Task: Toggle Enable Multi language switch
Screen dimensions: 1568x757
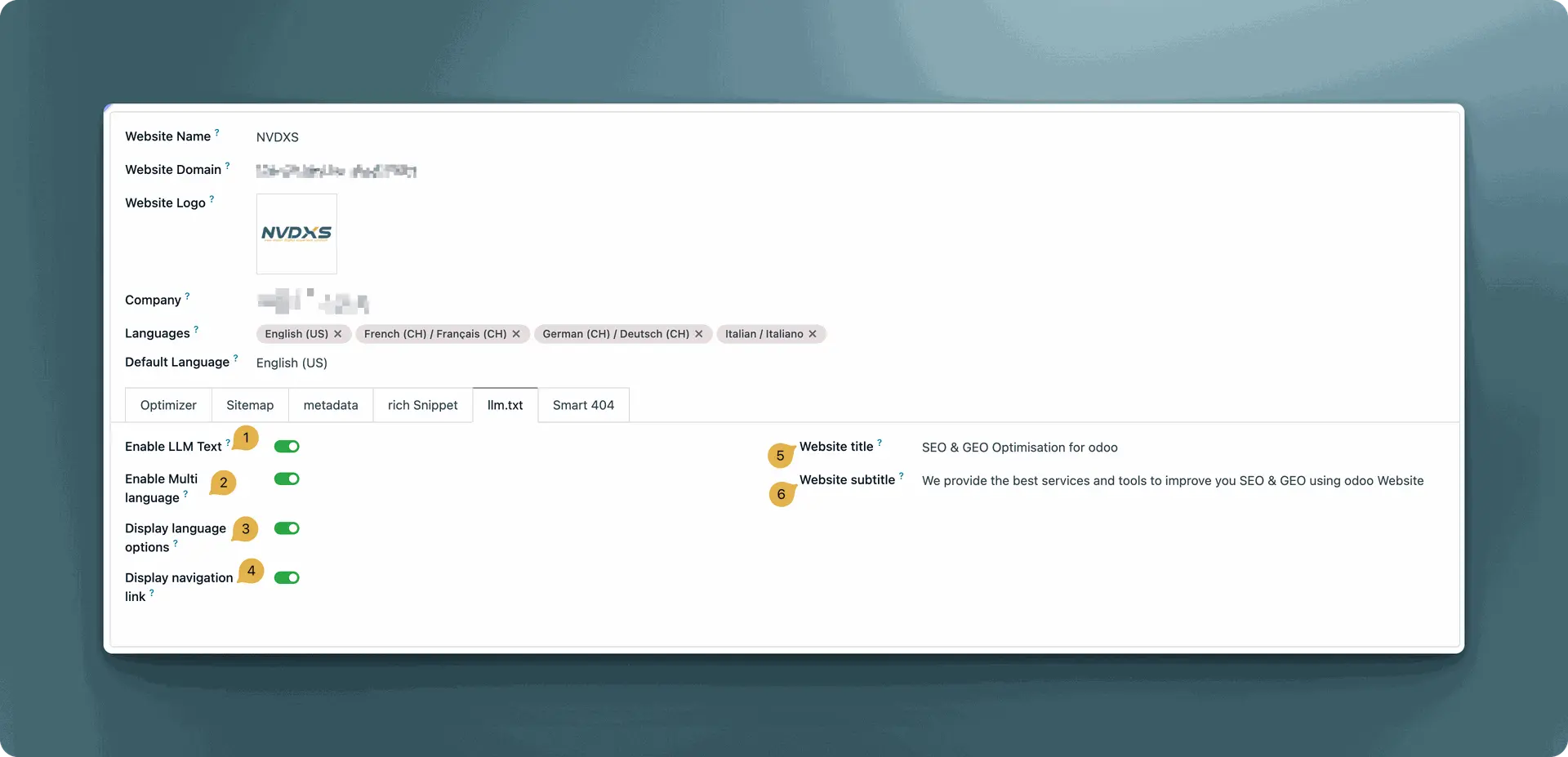Action: 287,479
